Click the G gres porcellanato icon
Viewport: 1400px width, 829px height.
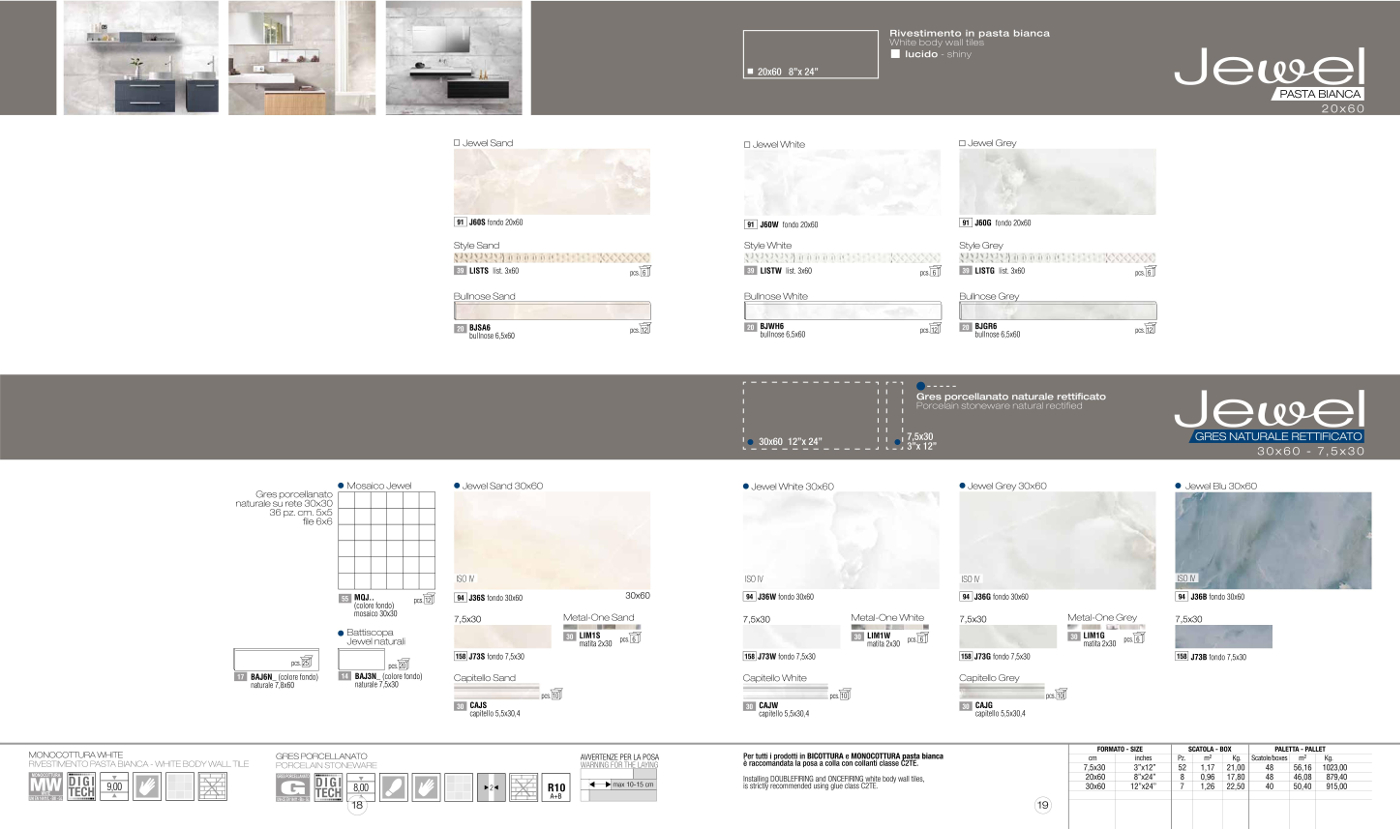[292, 786]
